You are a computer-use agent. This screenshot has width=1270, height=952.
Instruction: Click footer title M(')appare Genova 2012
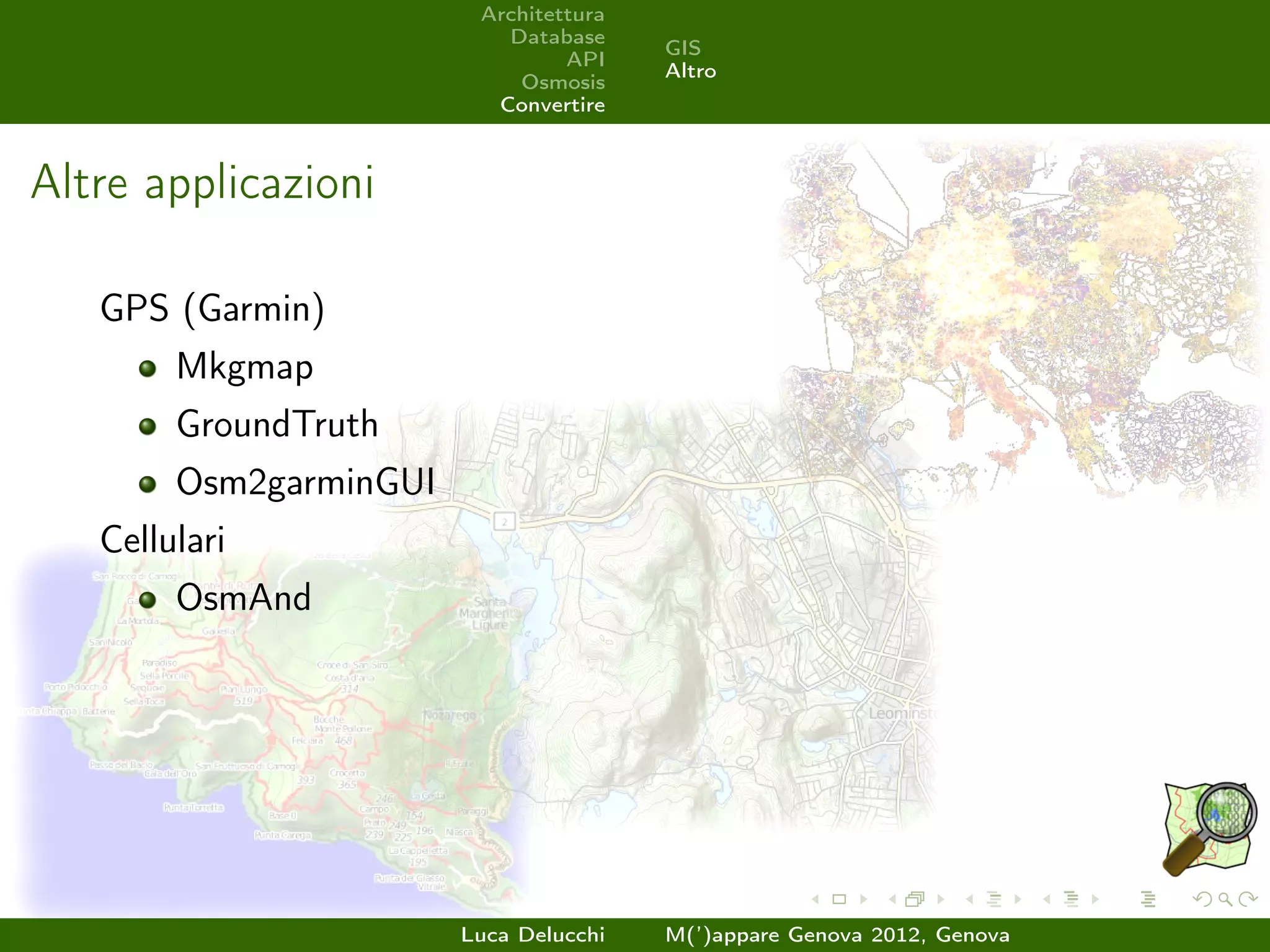pyautogui.click(x=795, y=935)
